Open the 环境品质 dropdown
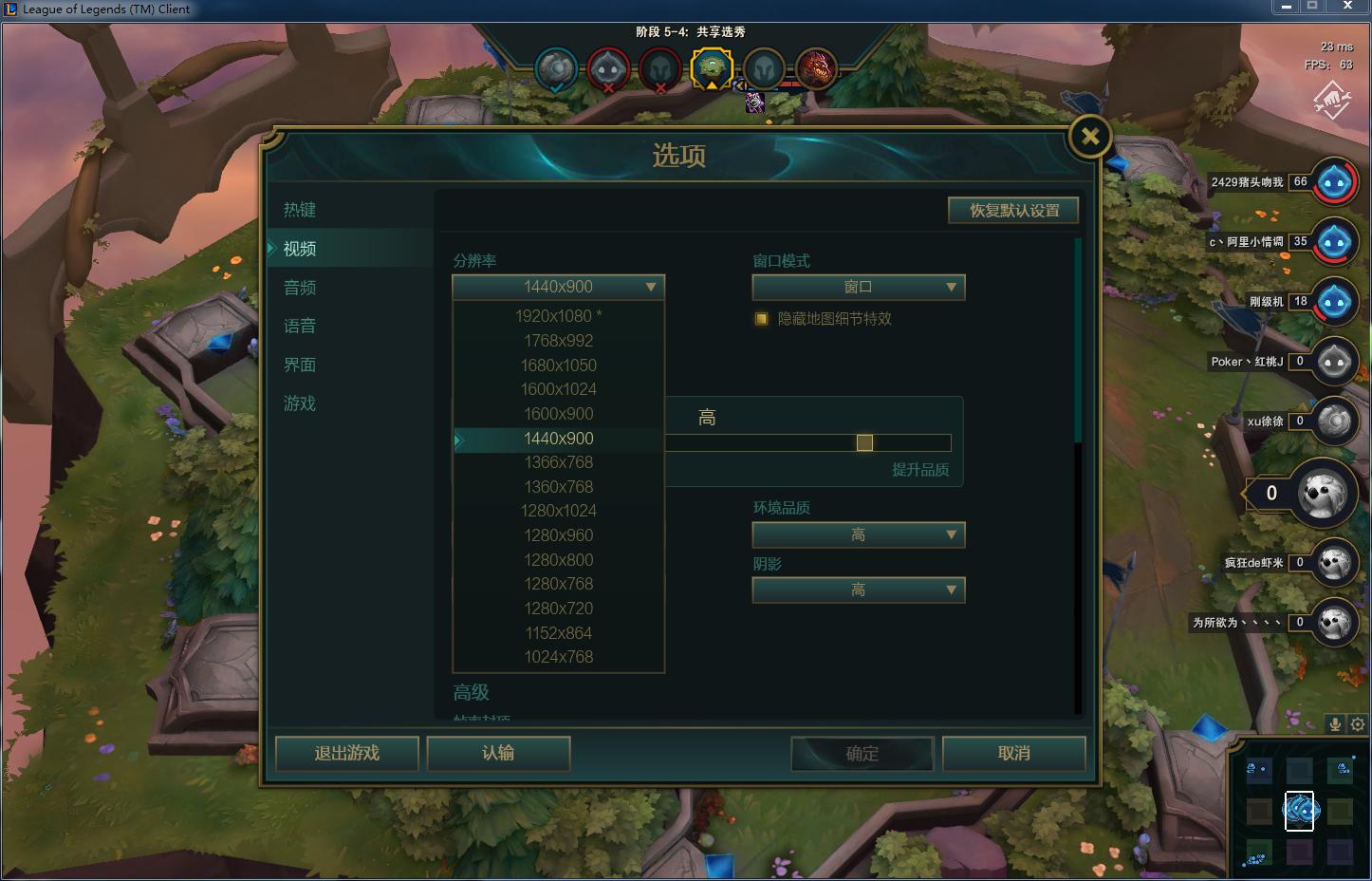The width and height of the screenshot is (1372, 881). pyautogui.click(x=859, y=534)
